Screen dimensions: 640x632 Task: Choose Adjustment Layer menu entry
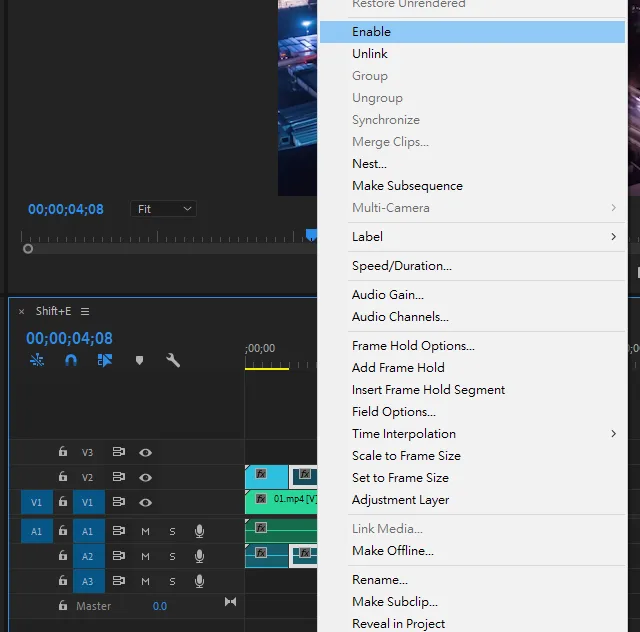pyautogui.click(x=472, y=500)
